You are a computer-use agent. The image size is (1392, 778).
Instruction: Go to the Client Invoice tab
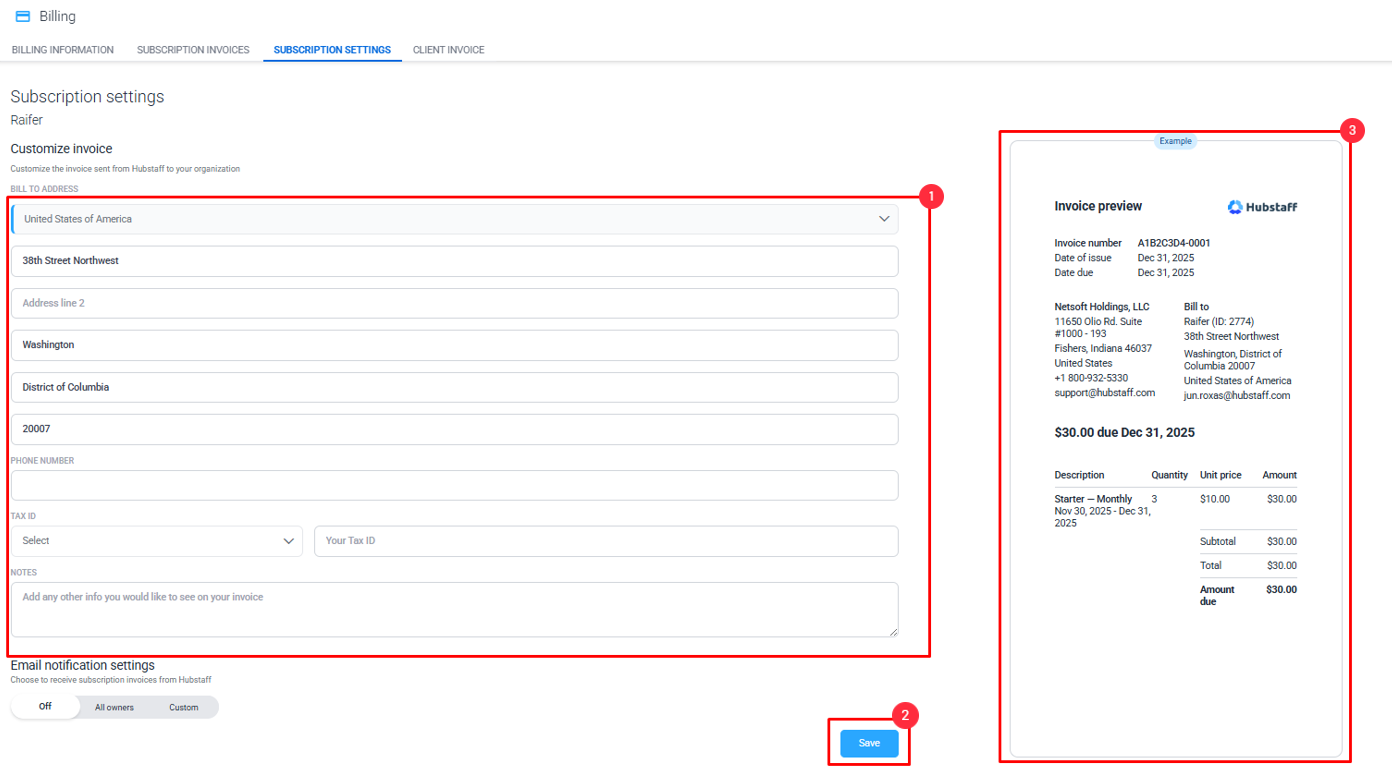(449, 50)
